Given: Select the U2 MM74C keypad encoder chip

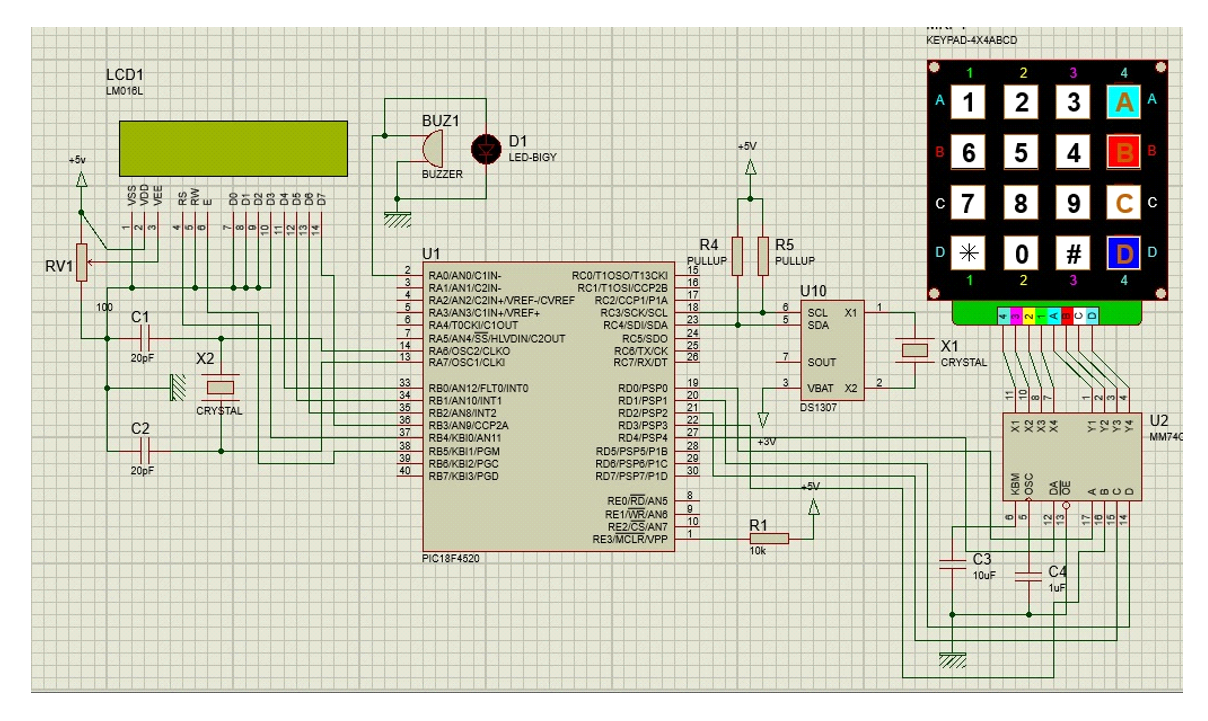Looking at the screenshot, I should (x=1071, y=456).
